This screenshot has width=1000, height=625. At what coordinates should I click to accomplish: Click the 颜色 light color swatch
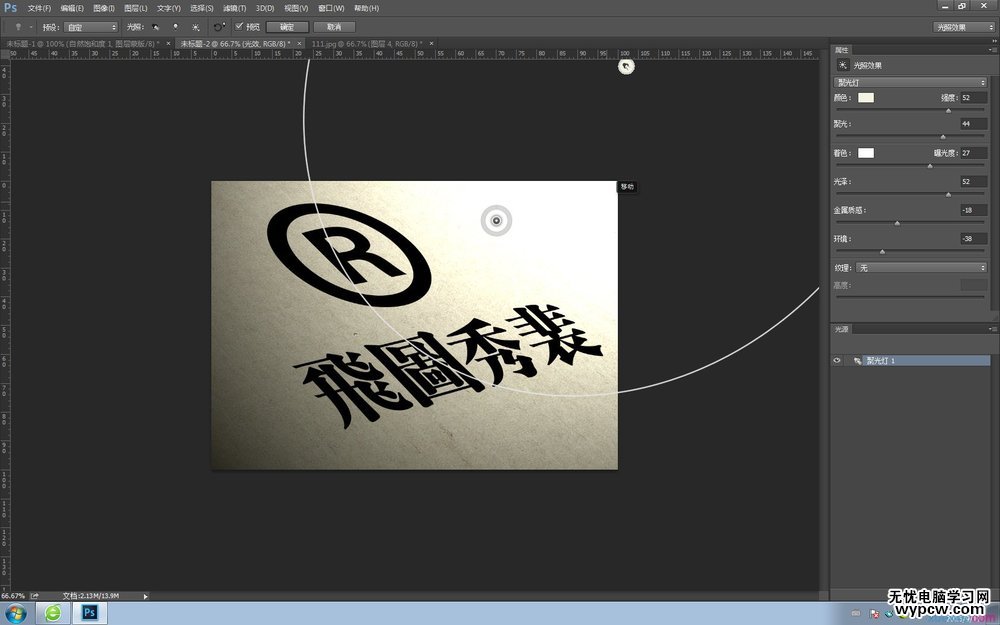click(865, 98)
